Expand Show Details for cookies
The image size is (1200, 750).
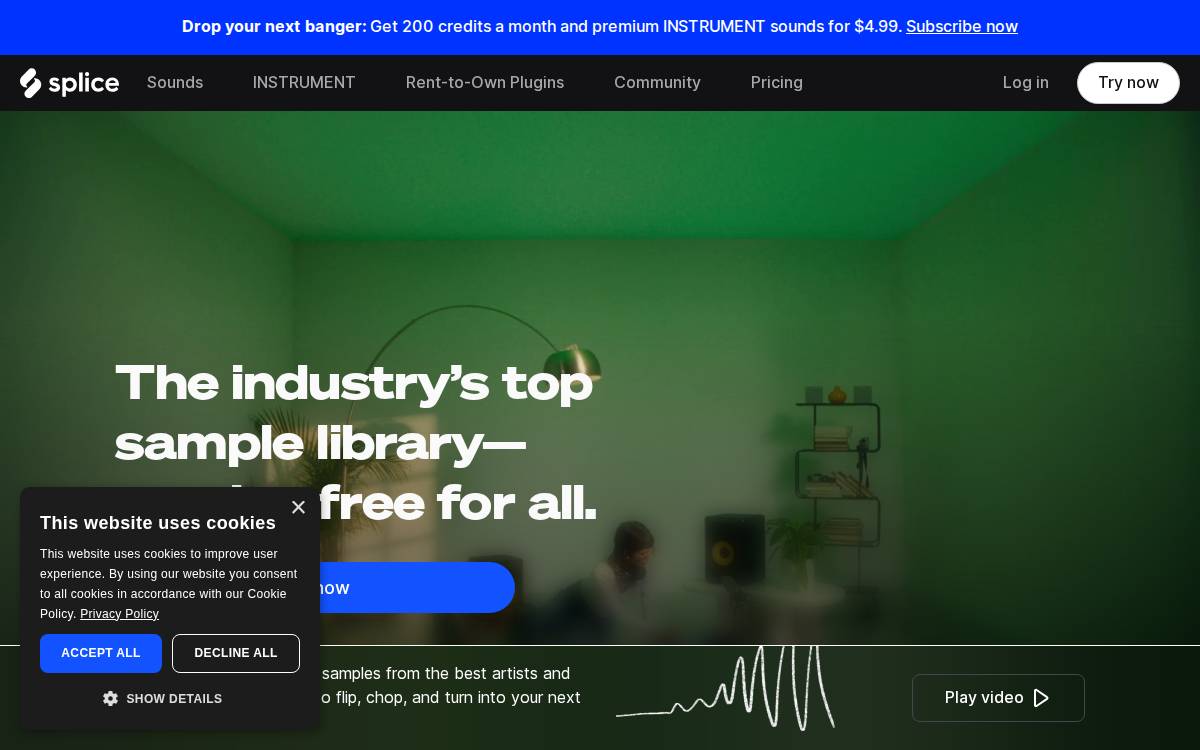(163, 698)
